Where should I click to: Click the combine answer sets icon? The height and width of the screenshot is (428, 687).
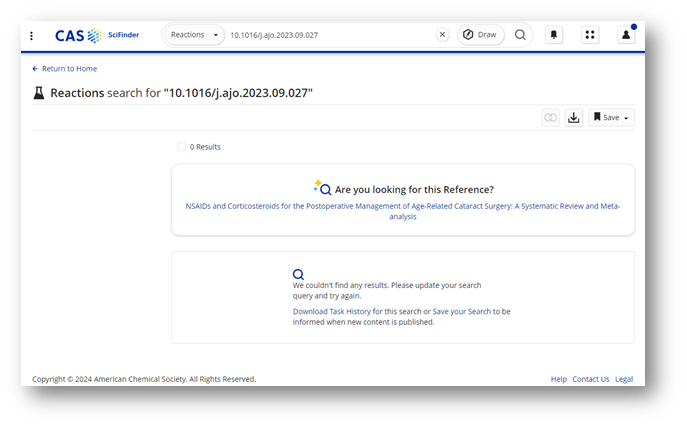click(x=551, y=117)
